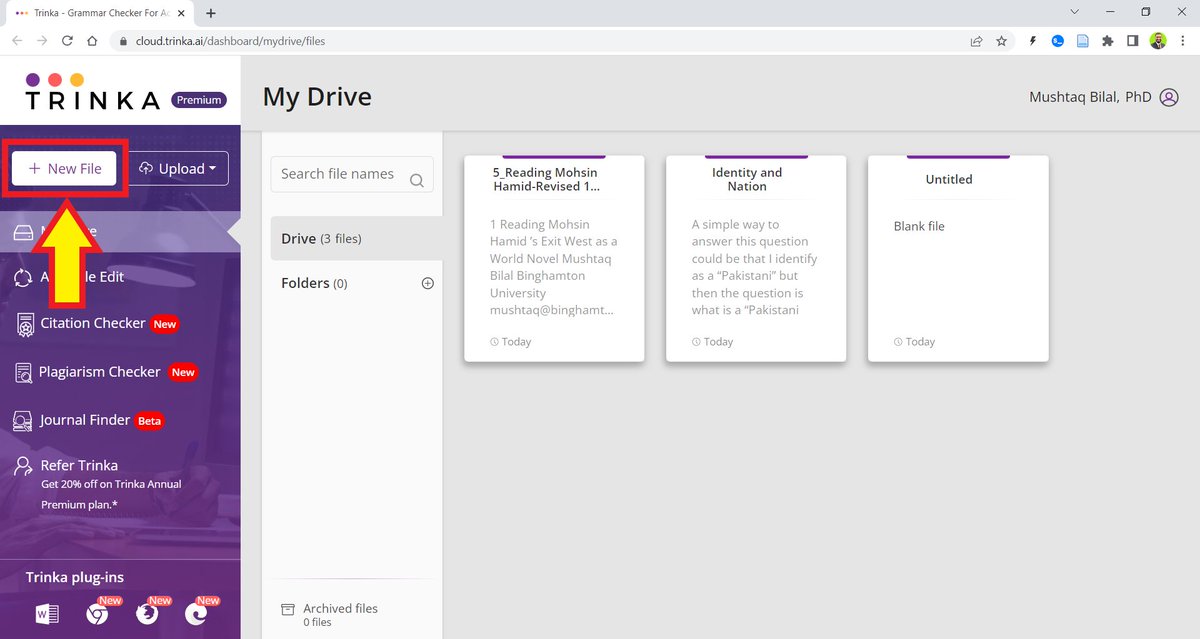
Task: Click the Refer Trinka person icon
Action: [x=23, y=466]
